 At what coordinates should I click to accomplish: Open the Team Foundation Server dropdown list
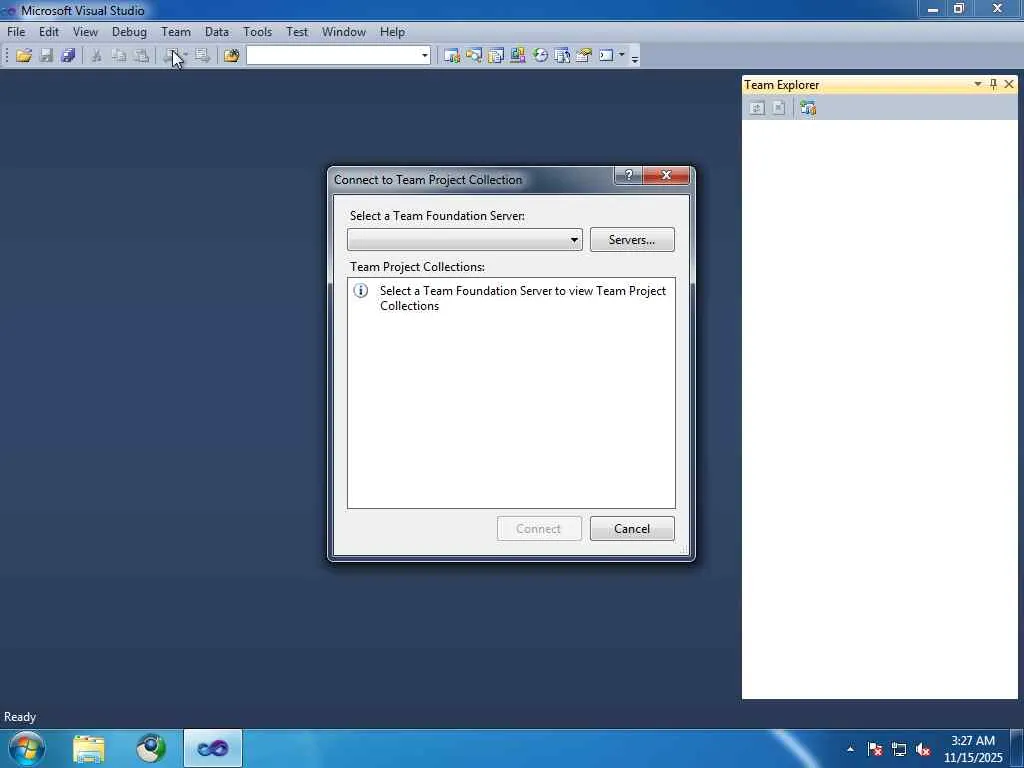(574, 240)
